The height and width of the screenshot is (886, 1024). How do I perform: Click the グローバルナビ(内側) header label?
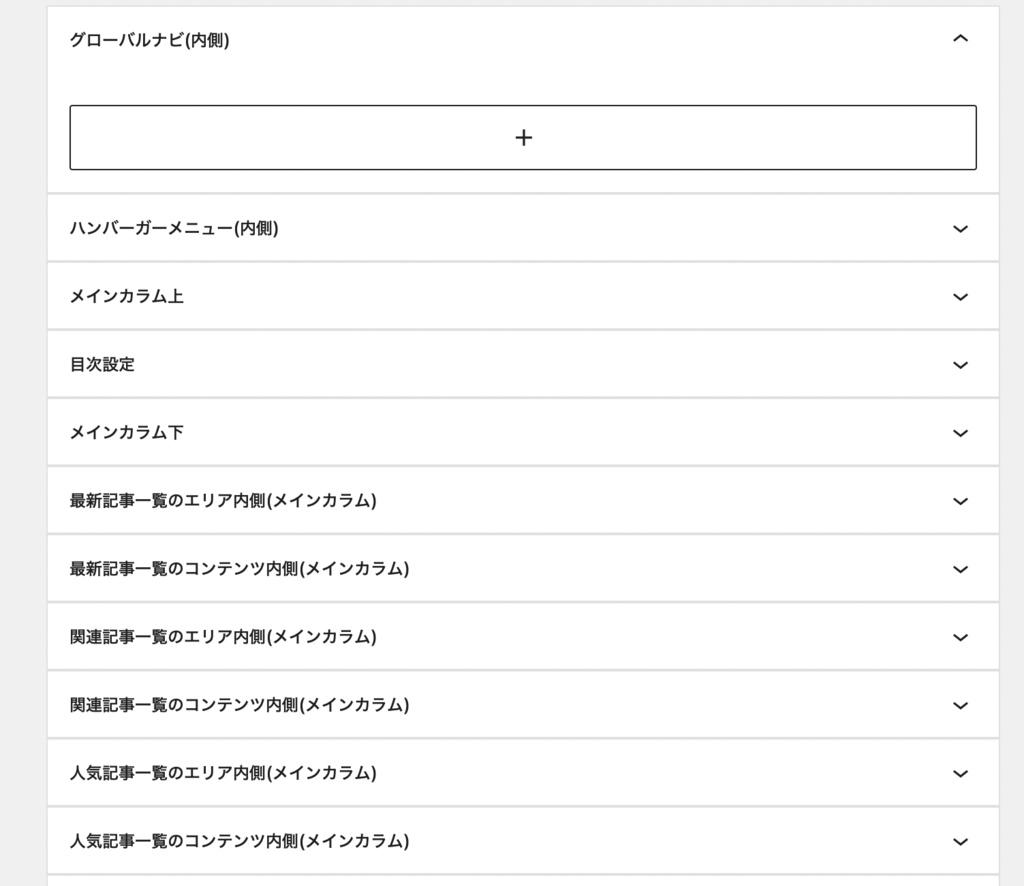(148, 39)
